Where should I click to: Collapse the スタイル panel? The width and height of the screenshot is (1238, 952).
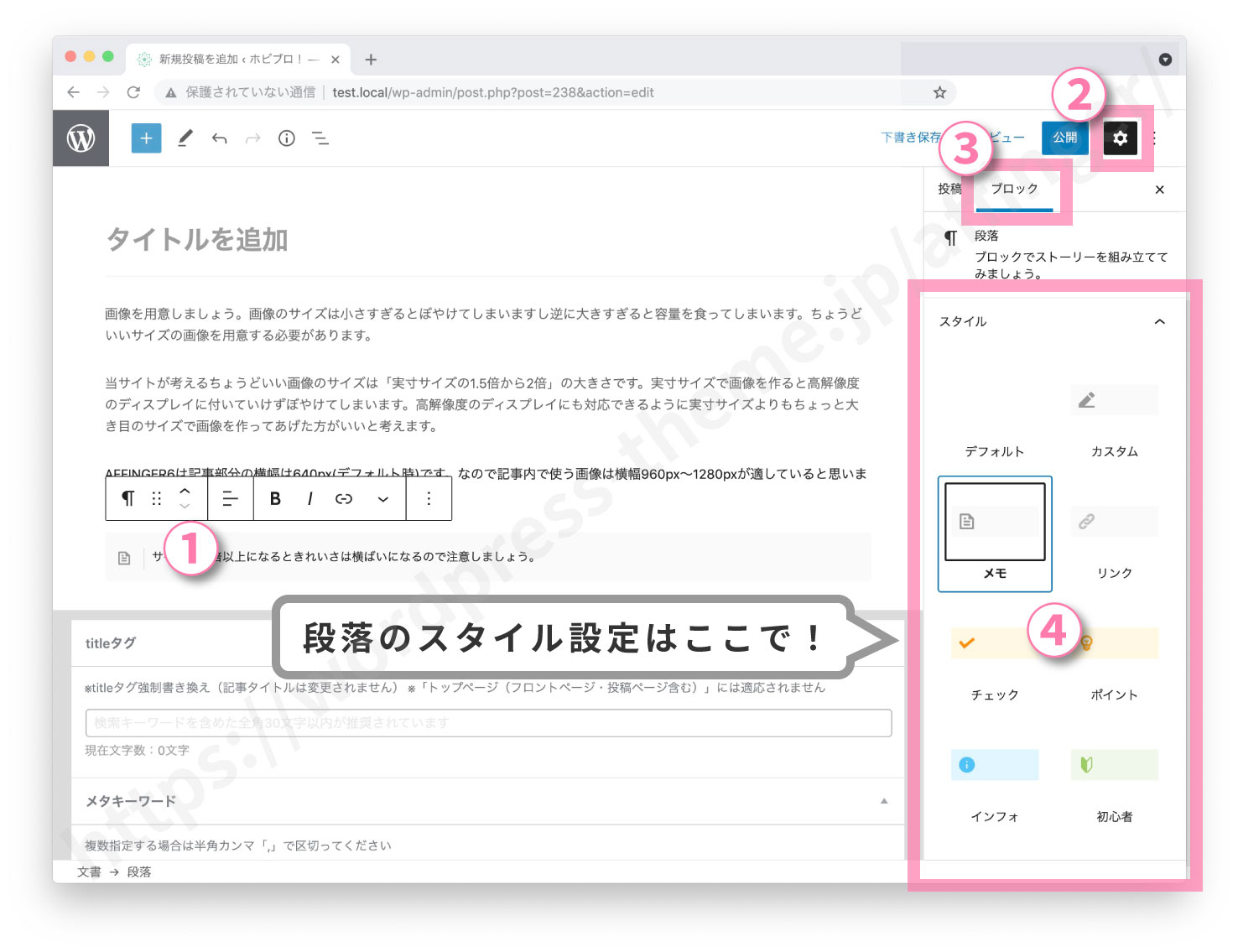coord(1160,322)
